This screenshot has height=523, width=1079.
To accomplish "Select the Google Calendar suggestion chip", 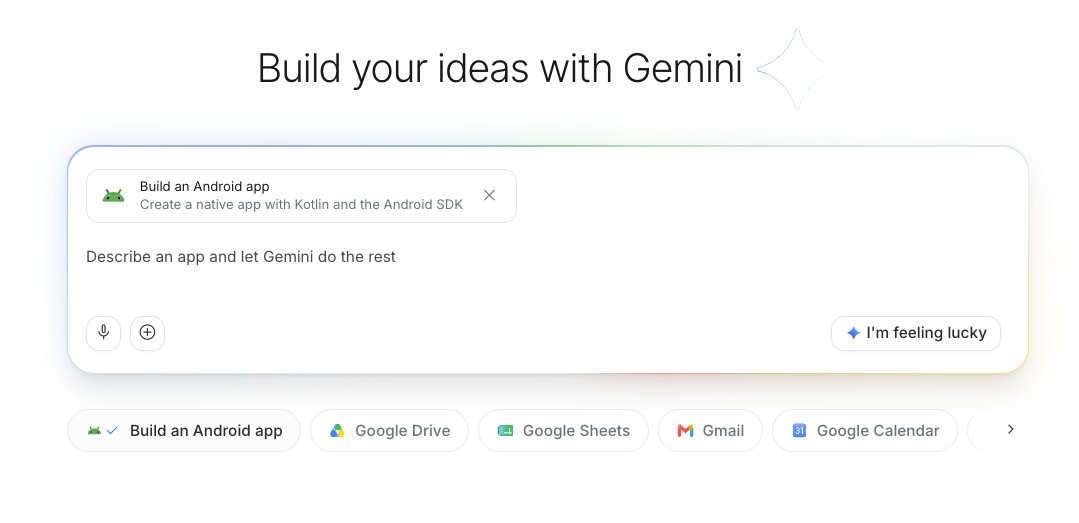I will click(x=865, y=431).
